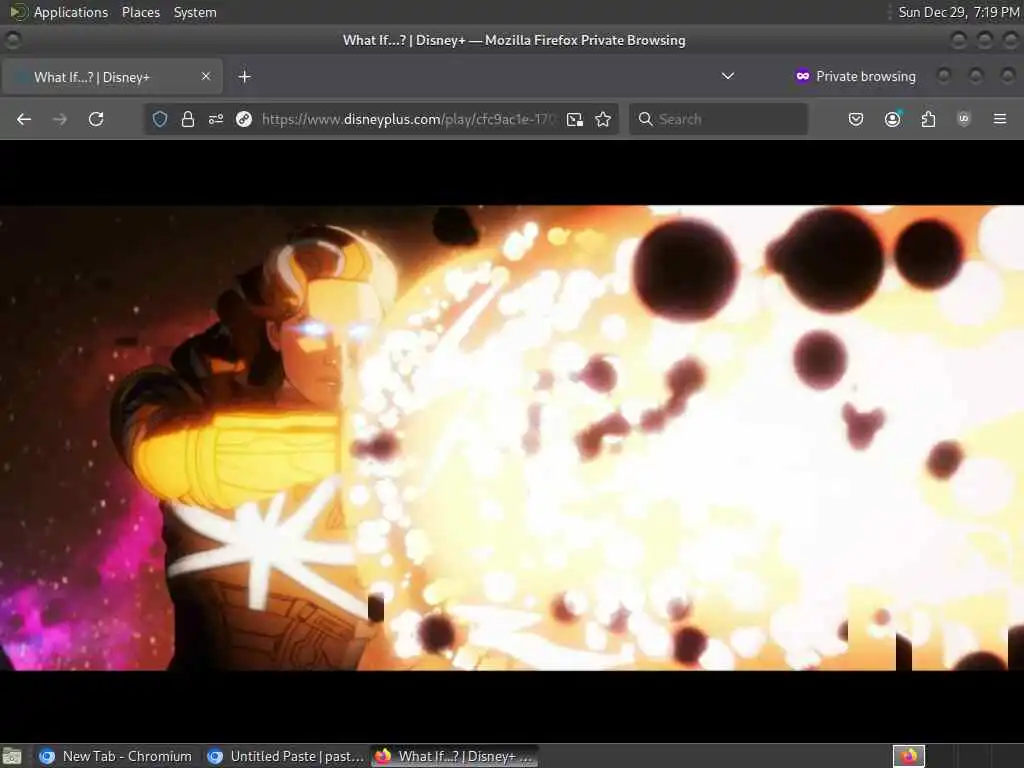This screenshot has height=768, width=1024.
Task: Click the DRM/autoplay permission icon
Action: (244, 119)
